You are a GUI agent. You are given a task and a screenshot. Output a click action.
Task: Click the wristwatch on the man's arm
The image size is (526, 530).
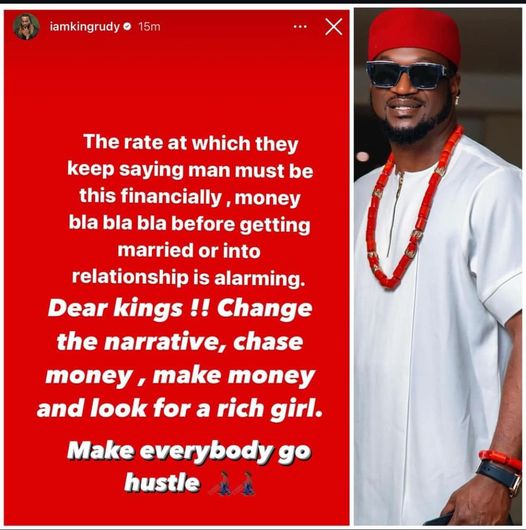[x=500, y=476]
